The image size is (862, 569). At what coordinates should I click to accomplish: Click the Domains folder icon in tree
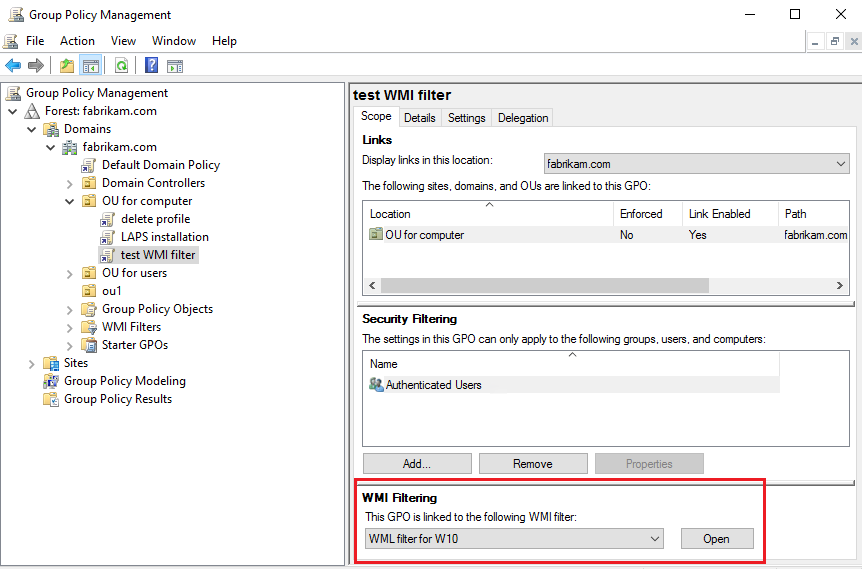pos(51,129)
